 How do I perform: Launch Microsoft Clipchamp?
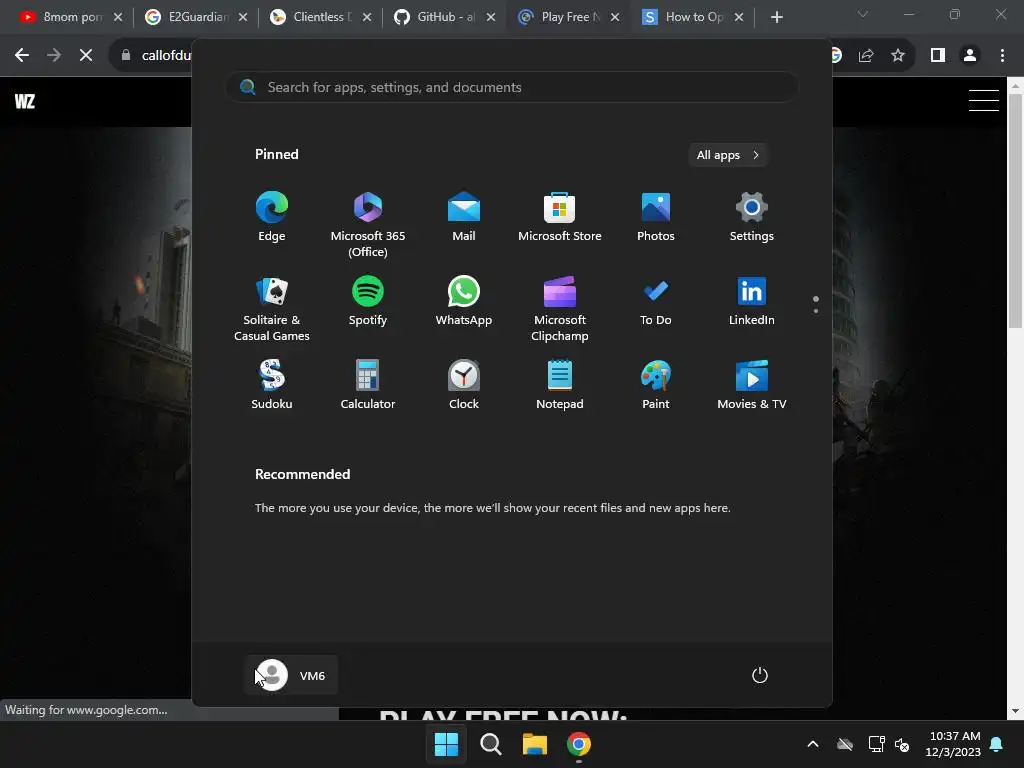click(560, 309)
